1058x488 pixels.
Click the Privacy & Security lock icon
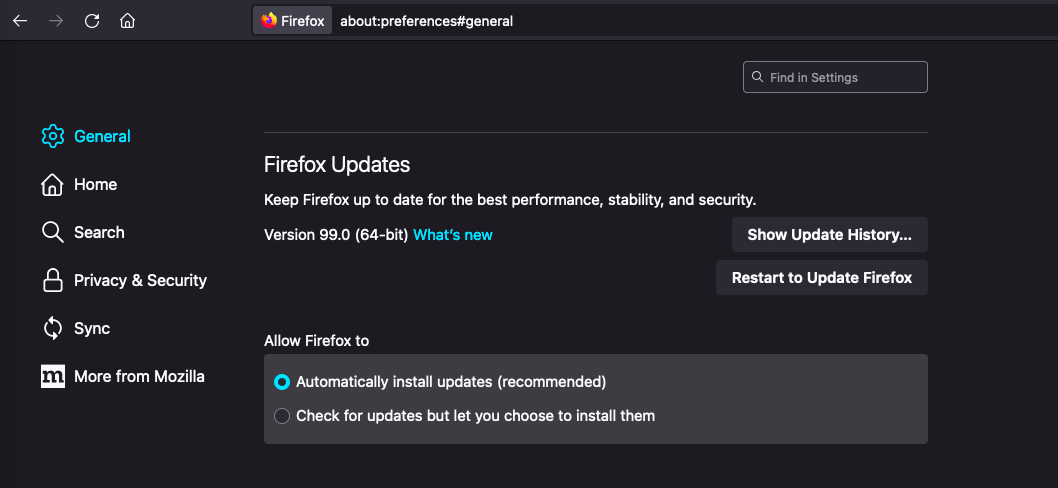click(52, 280)
